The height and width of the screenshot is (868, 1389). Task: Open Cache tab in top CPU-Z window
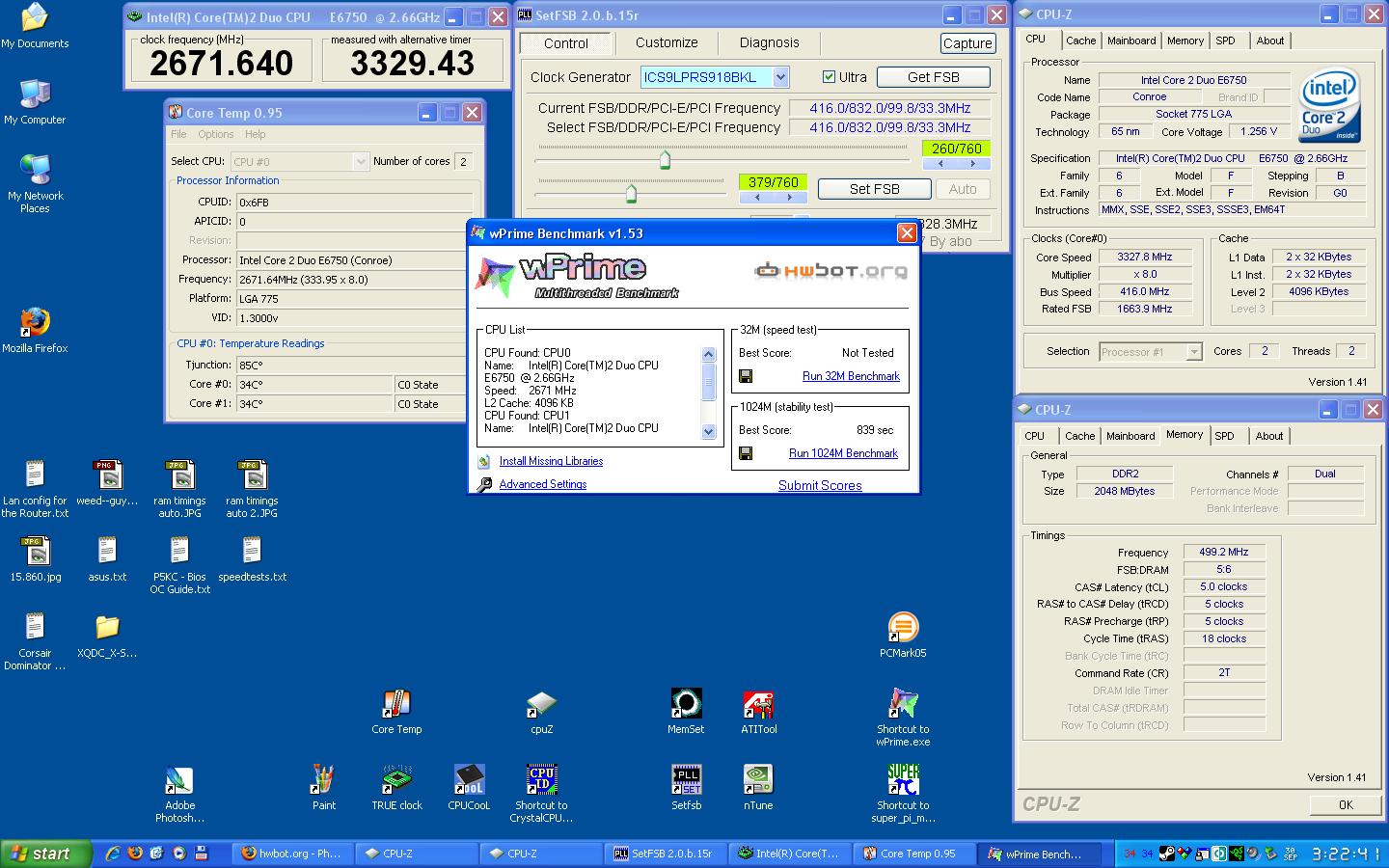coord(1080,41)
